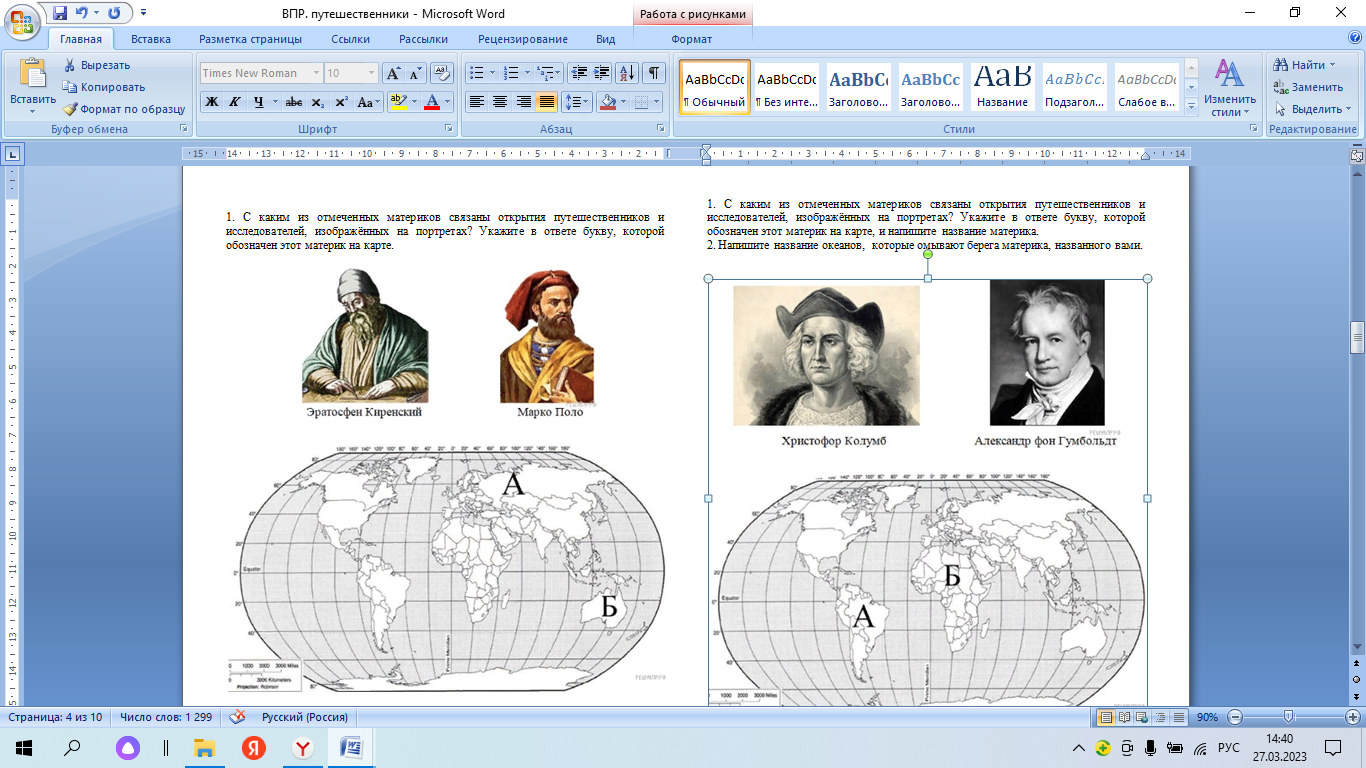The height and width of the screenshot is (768, 1366).
Task: Open the Mailings (Рассылки) tab
Action: pos(423,39)
